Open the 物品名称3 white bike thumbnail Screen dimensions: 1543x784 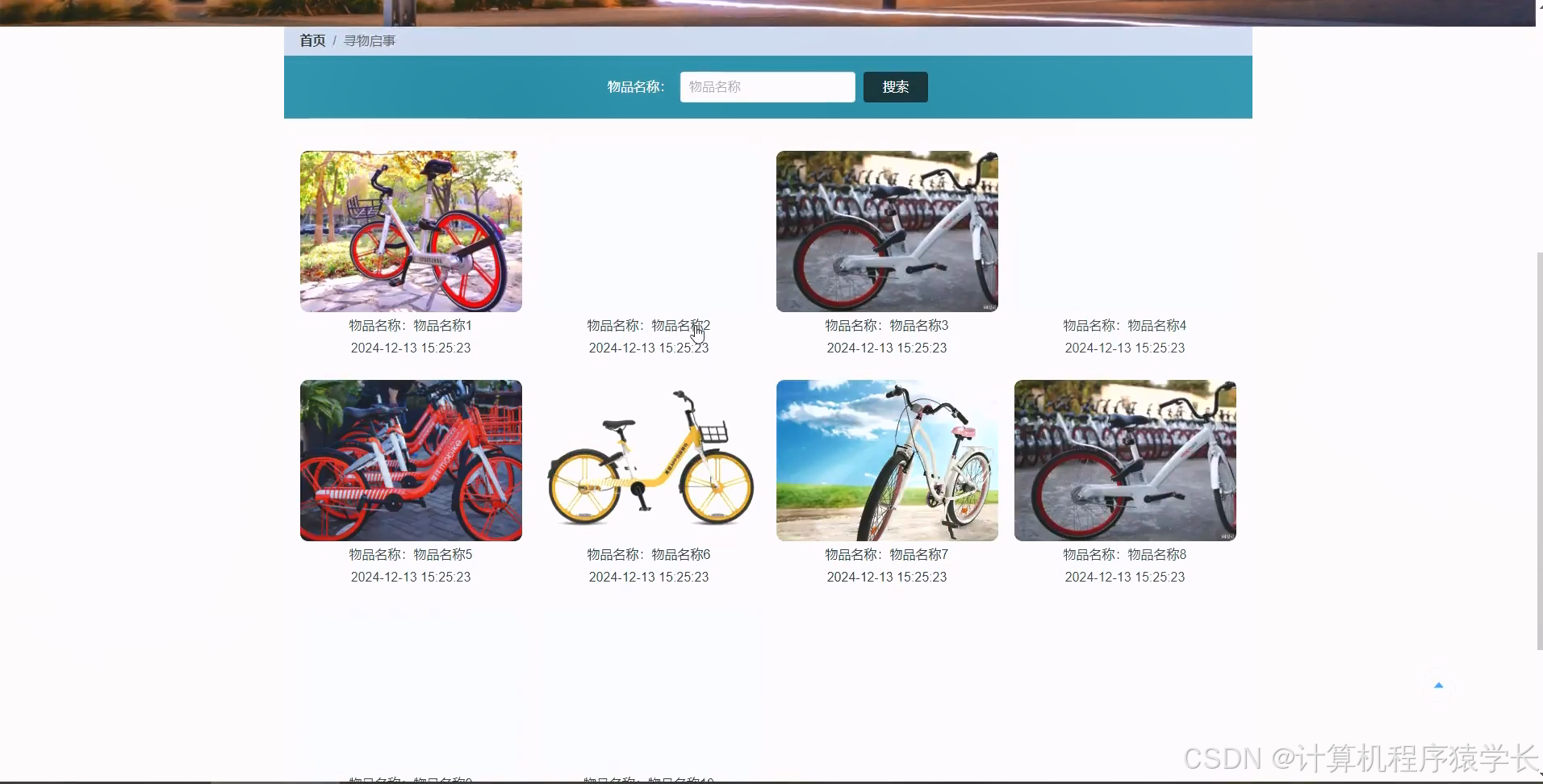click(x=886, y=231)
